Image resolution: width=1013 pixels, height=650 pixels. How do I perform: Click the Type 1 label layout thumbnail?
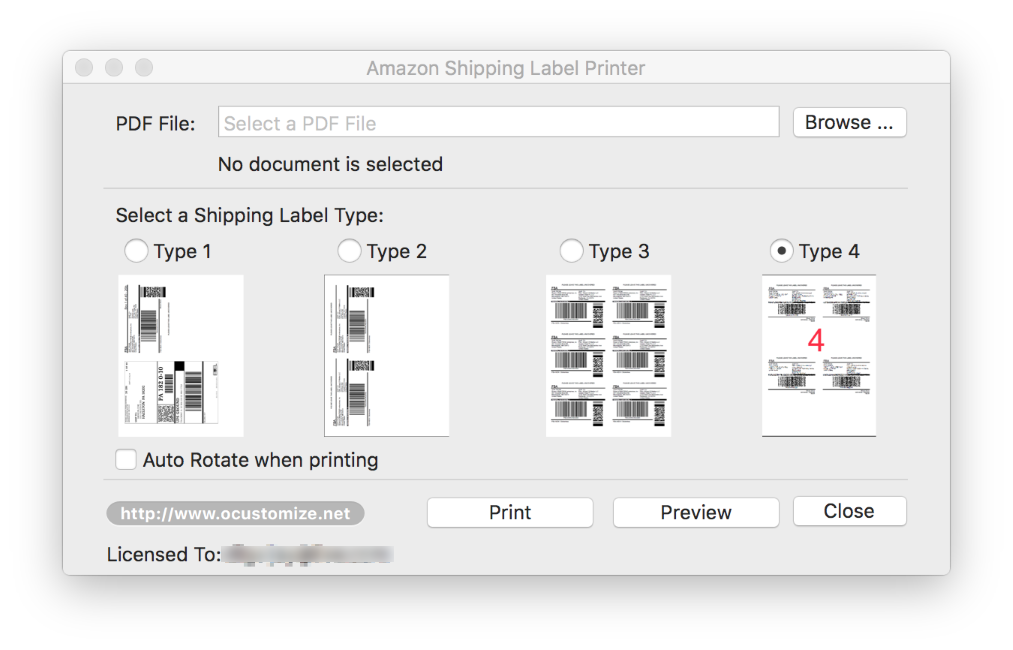coord(181,355)
